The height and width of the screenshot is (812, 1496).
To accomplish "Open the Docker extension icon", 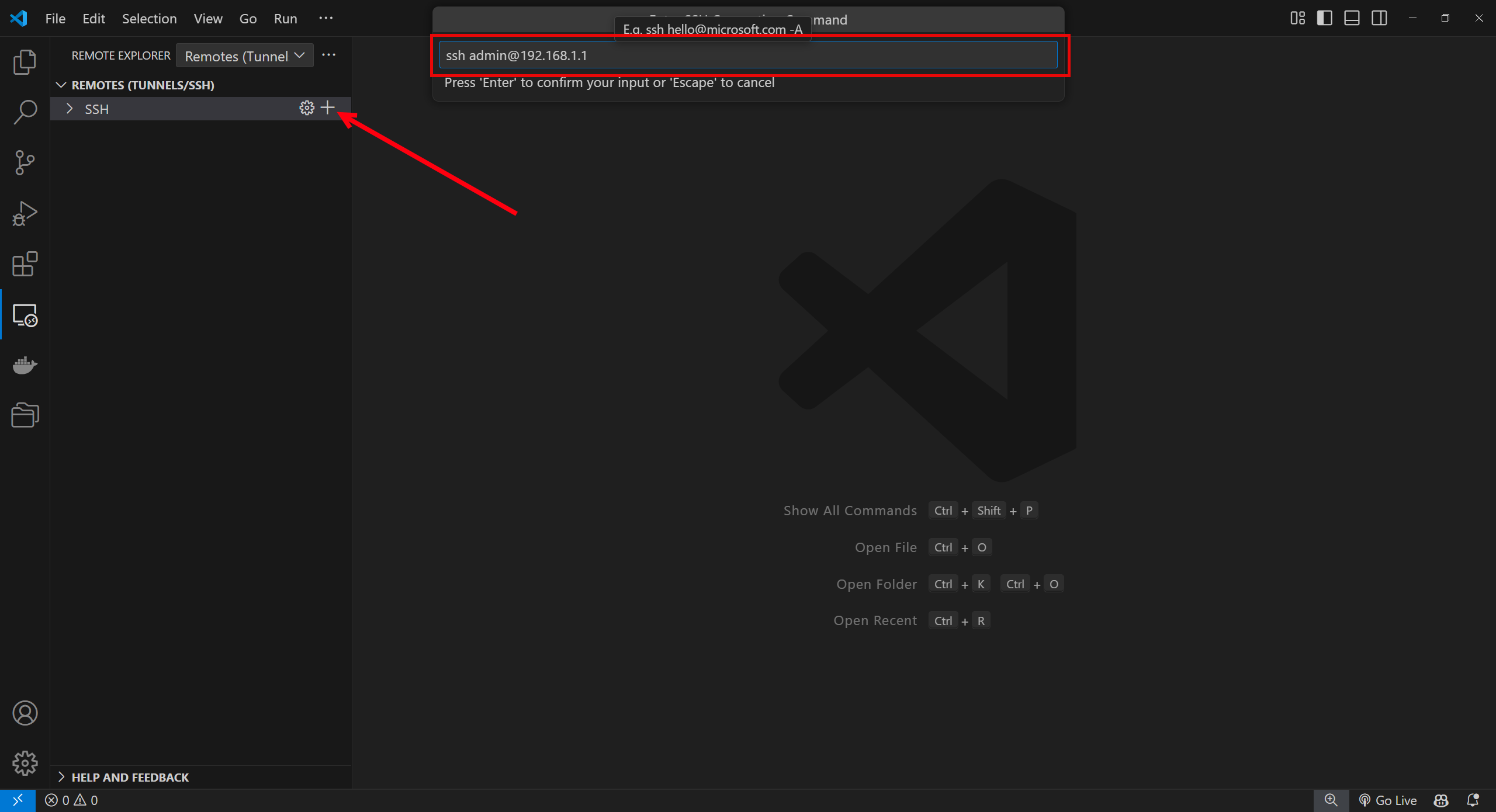I will tap(25, 365).
